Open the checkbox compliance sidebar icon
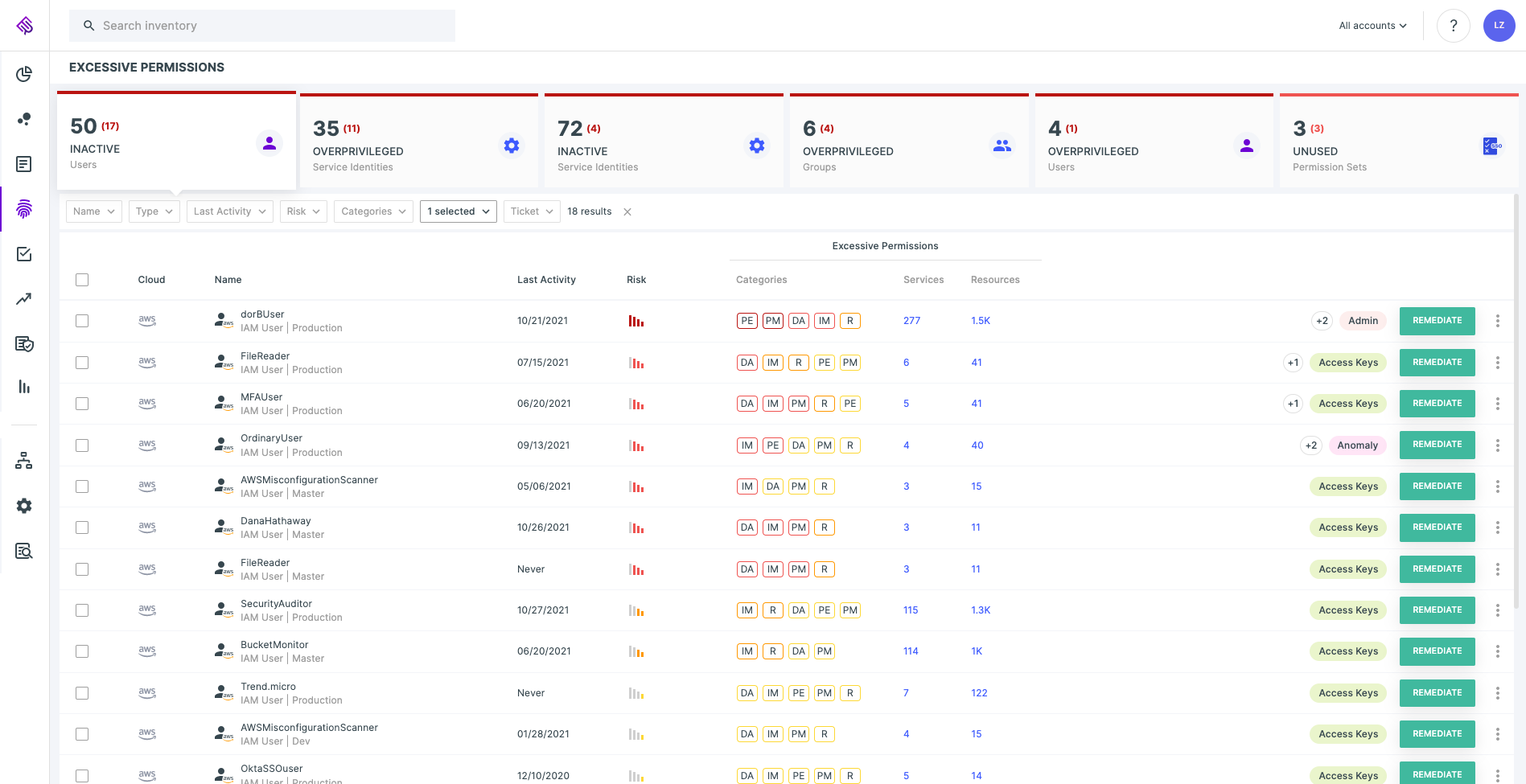The width and height of the screenshot is (1526, 784). coord(24,254)
